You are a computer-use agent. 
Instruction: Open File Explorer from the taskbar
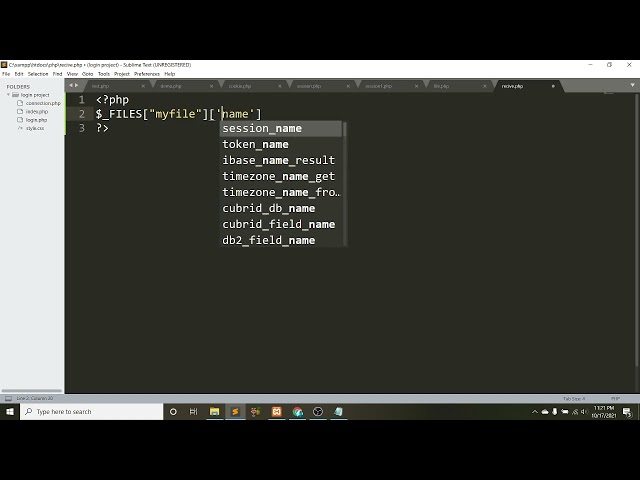(x=214, y=412)
